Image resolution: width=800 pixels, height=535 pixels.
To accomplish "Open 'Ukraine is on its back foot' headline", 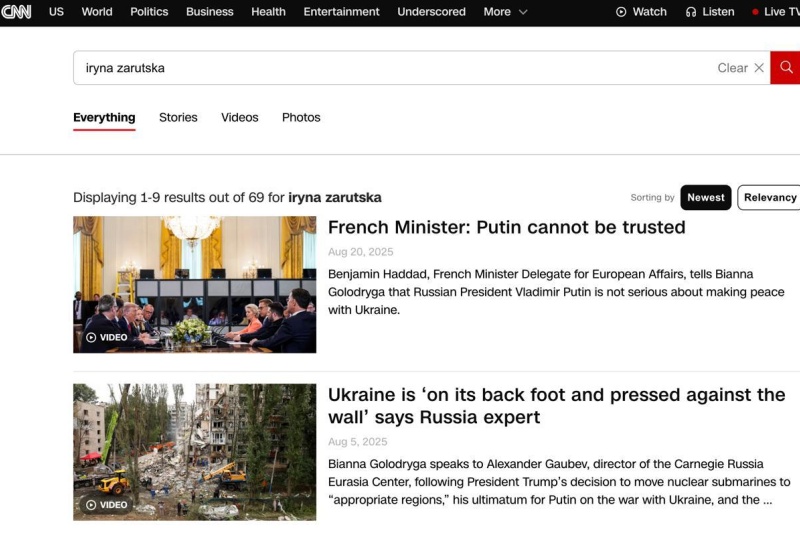I will click(x=556, y=405).
